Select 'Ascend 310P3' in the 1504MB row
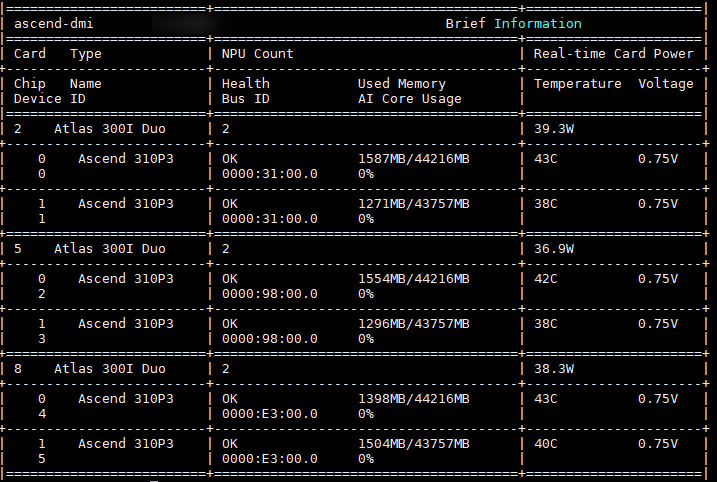Image resolution: width=717 pixels, height=482 pixels. [126, 444]
